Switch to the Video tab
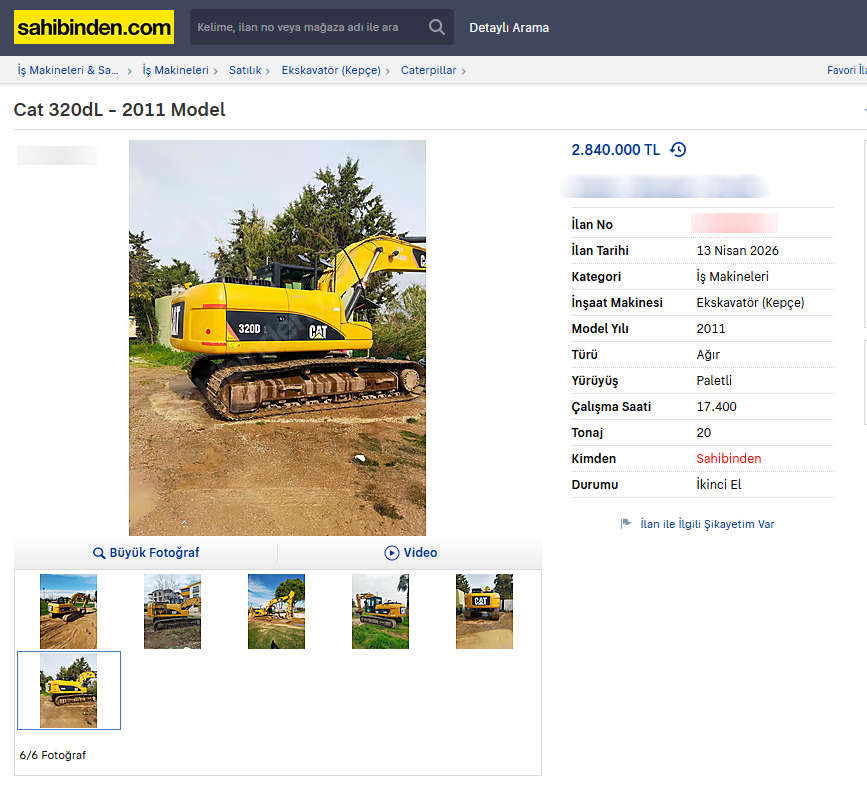 (x=410, y=553)
